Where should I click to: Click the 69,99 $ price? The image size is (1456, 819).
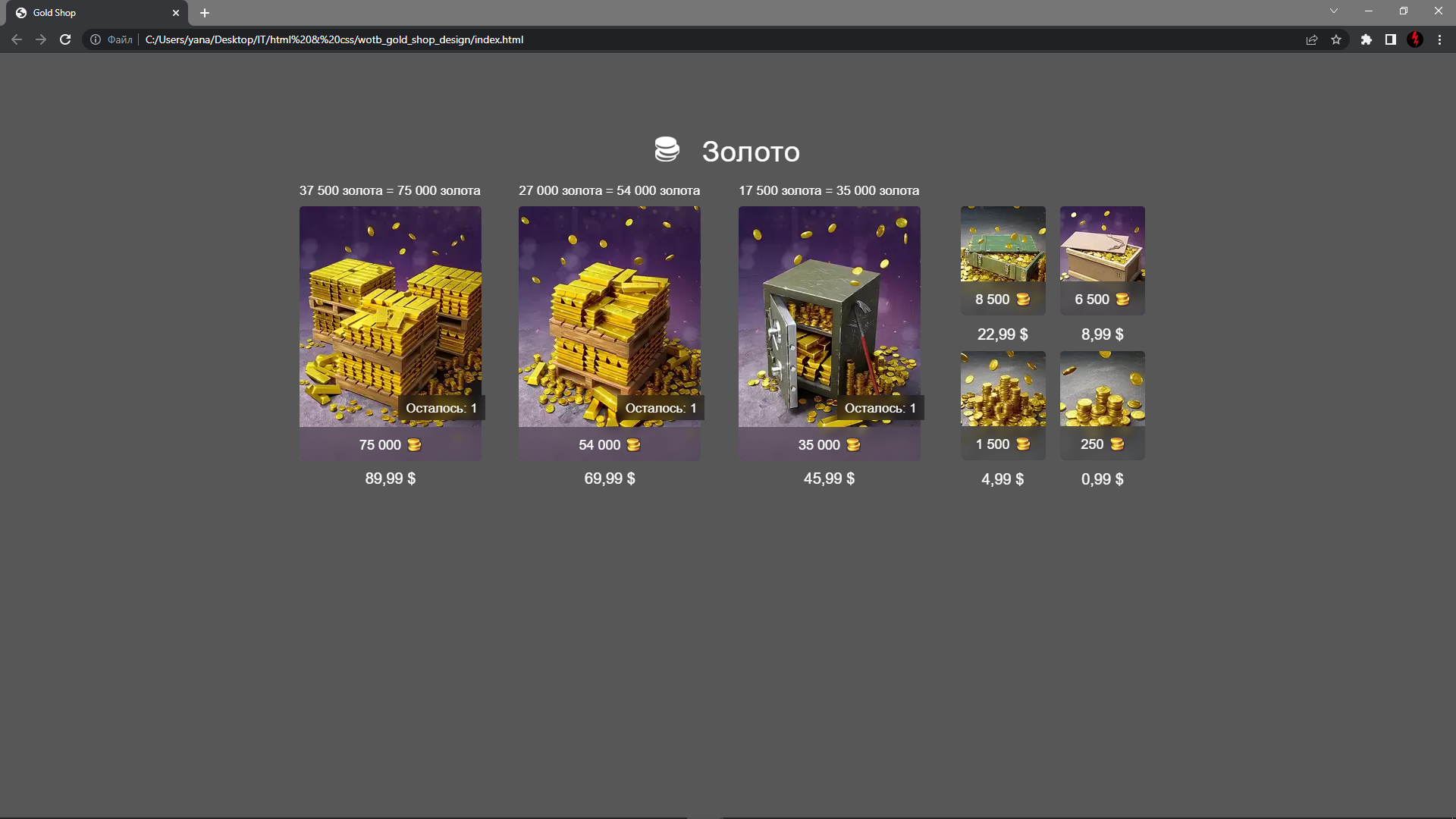610,479
